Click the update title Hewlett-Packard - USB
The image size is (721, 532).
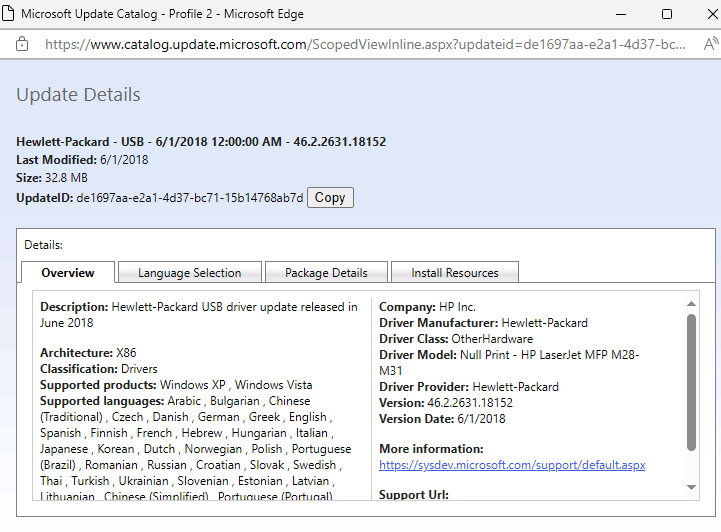tap(201, 142)
